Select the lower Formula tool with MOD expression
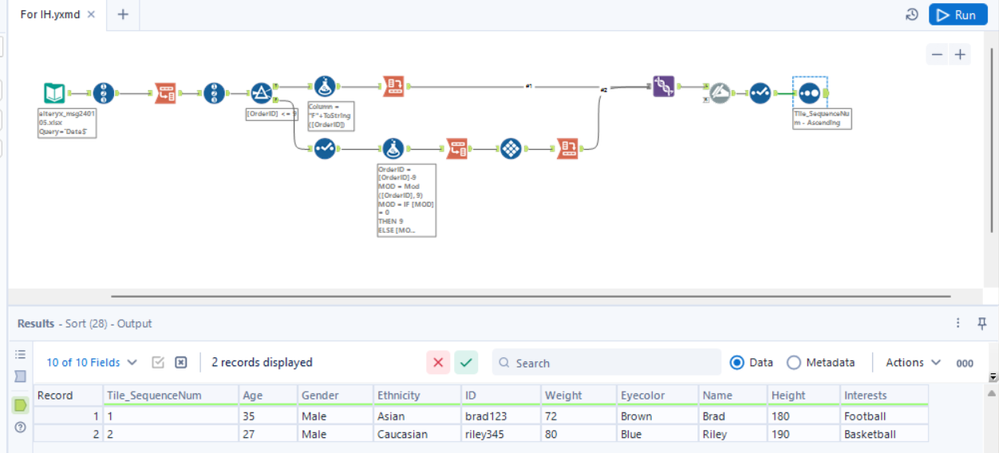999x453 pixels. pos(393,148)
